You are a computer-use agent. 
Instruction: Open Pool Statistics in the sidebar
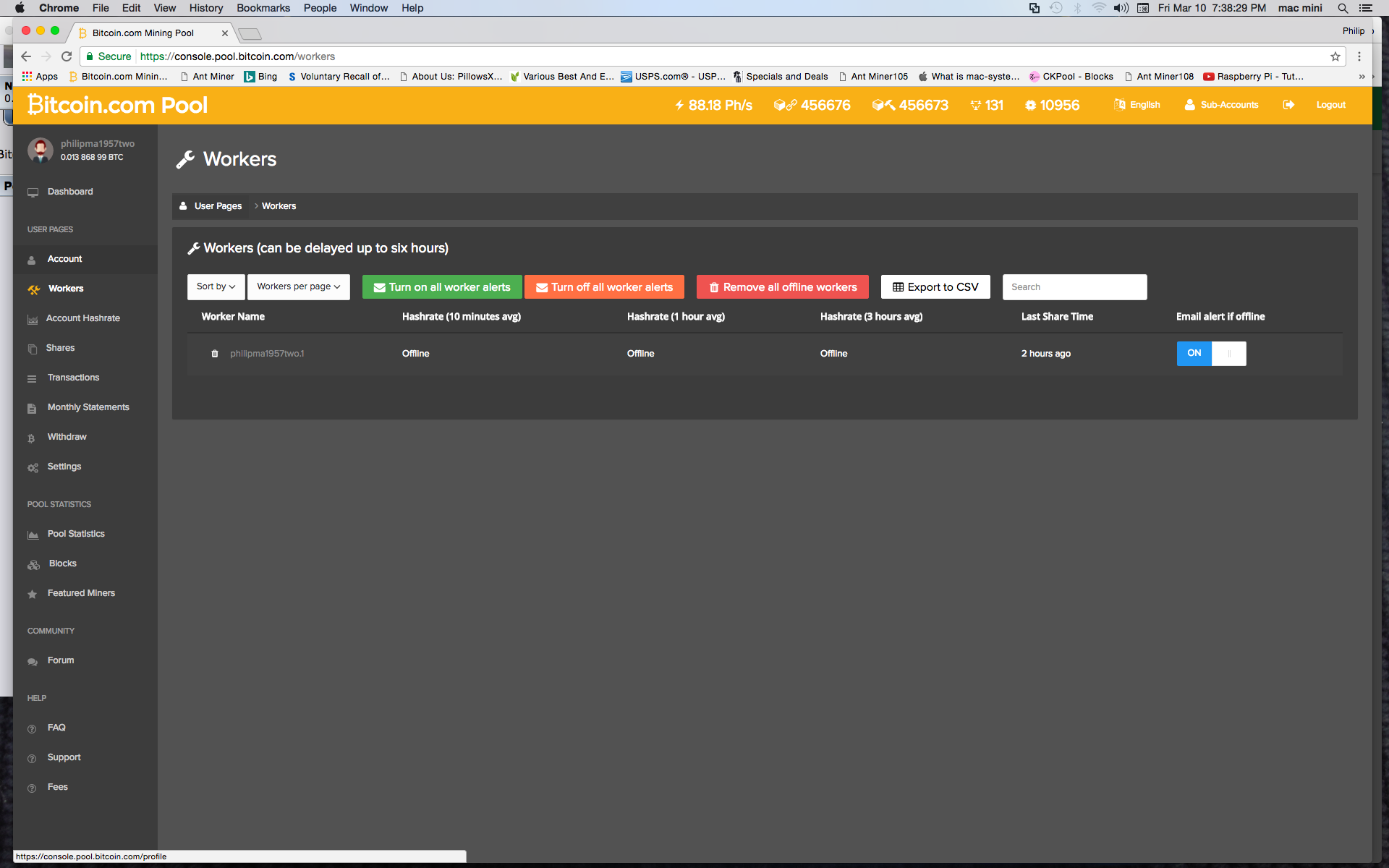76,534
